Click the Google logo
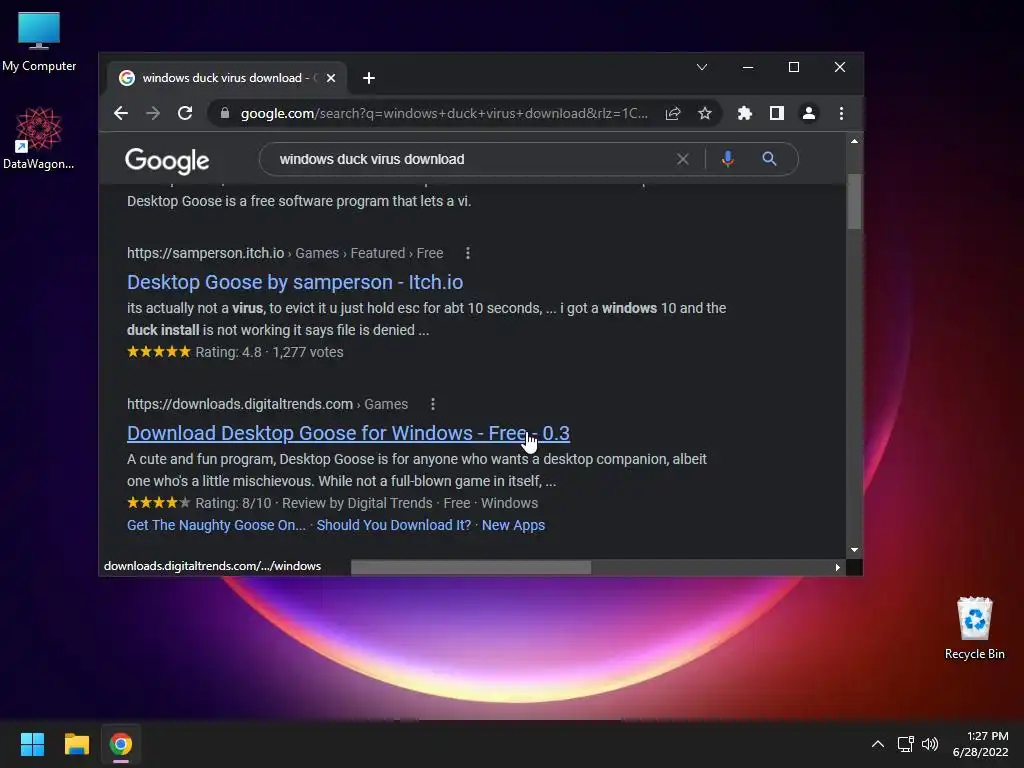The width and height of the screenshot is (1024, 768). coord(167,161)
